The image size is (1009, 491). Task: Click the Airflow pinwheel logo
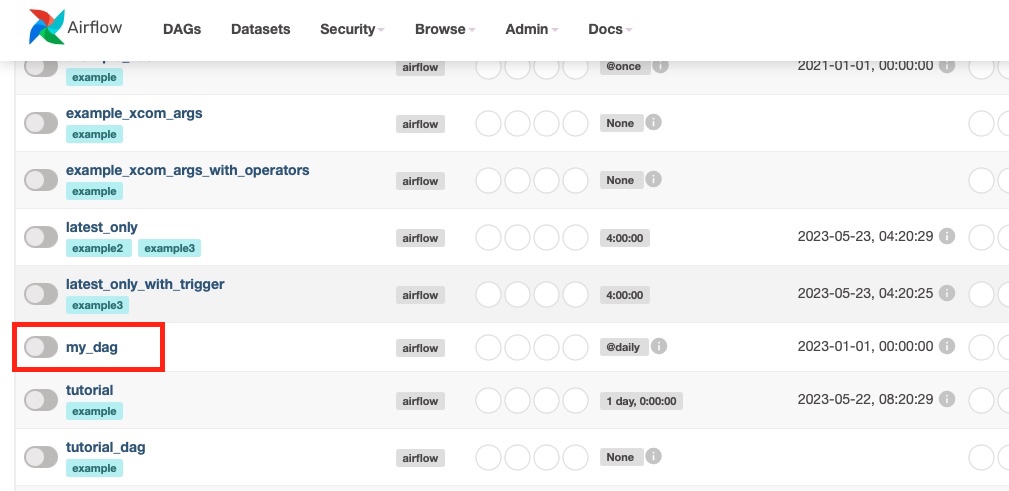point(46,27)
